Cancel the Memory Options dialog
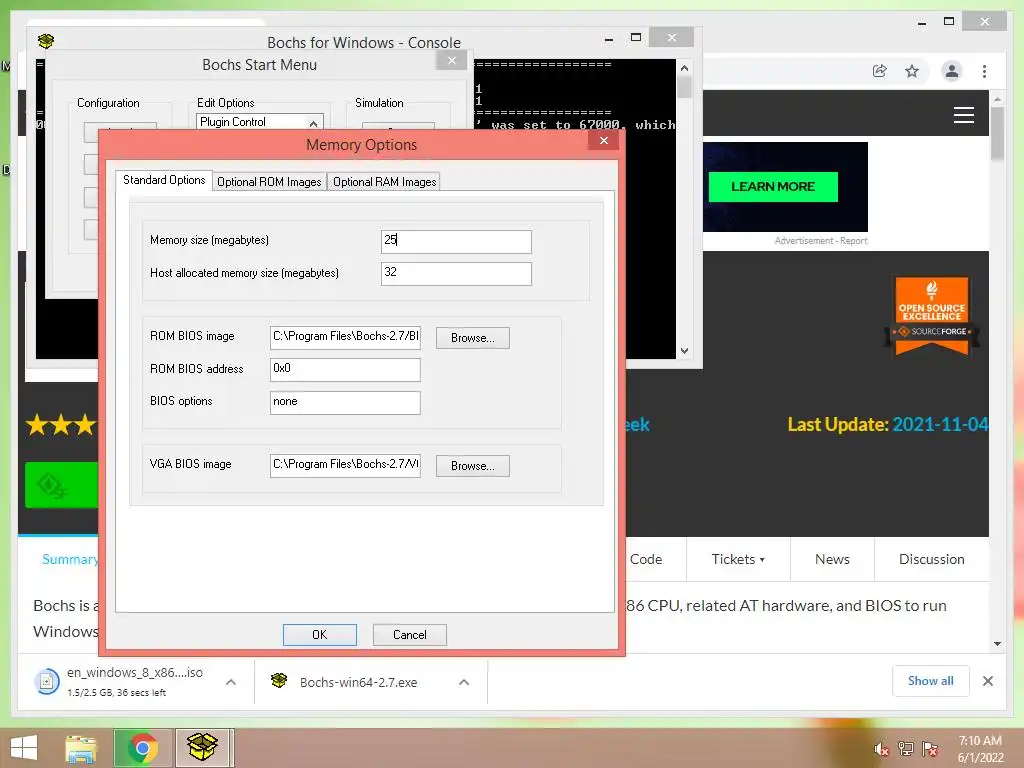Screen dimensions: 1024x768 [x=409, y=635]
